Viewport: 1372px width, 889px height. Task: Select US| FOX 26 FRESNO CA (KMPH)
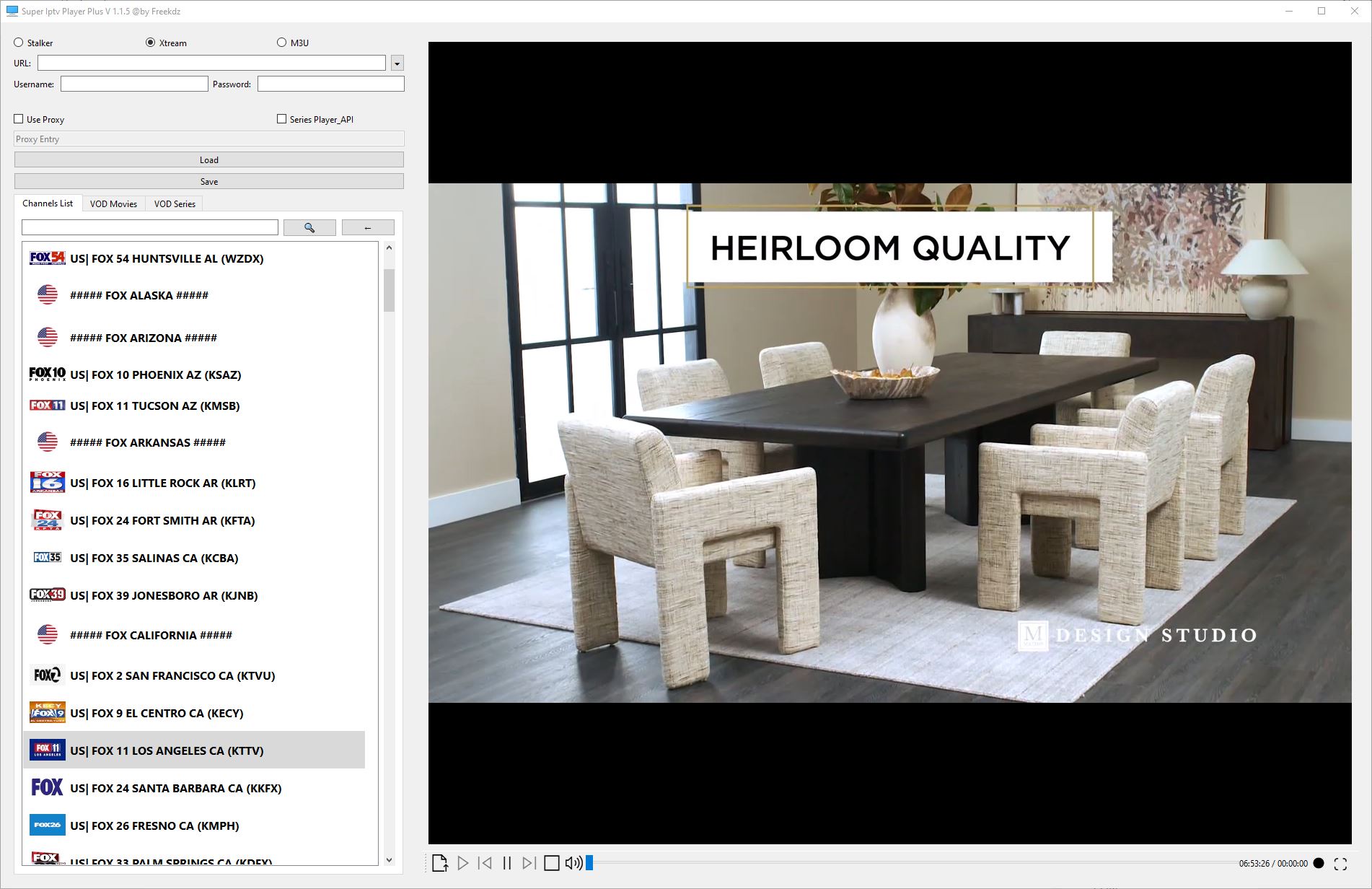coord(154,825)
